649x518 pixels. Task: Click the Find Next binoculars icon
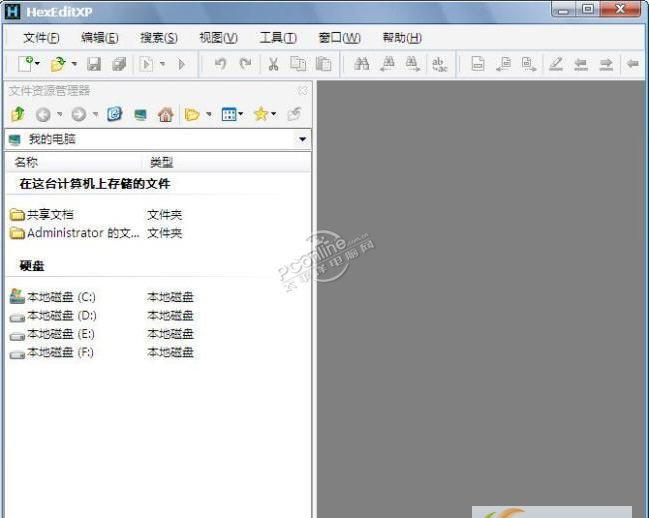coord(413,64)
